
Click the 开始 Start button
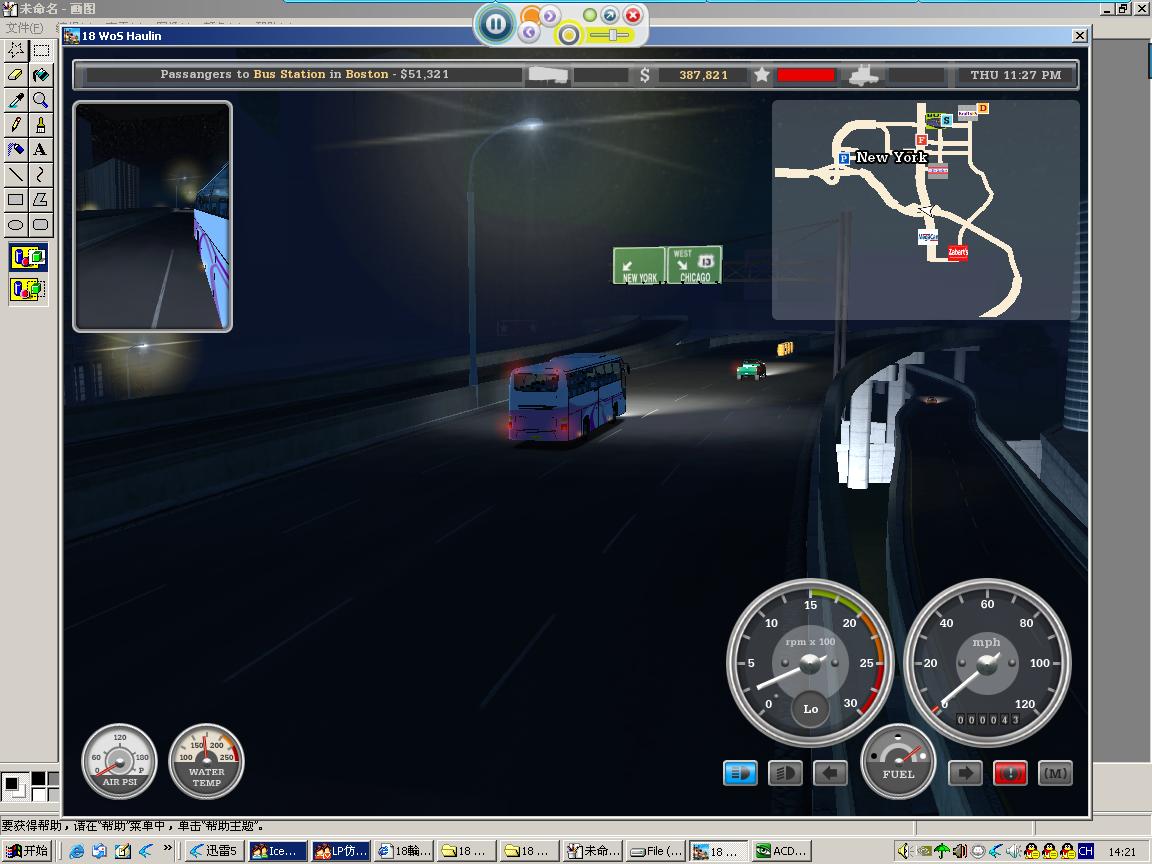coord(27,851)
